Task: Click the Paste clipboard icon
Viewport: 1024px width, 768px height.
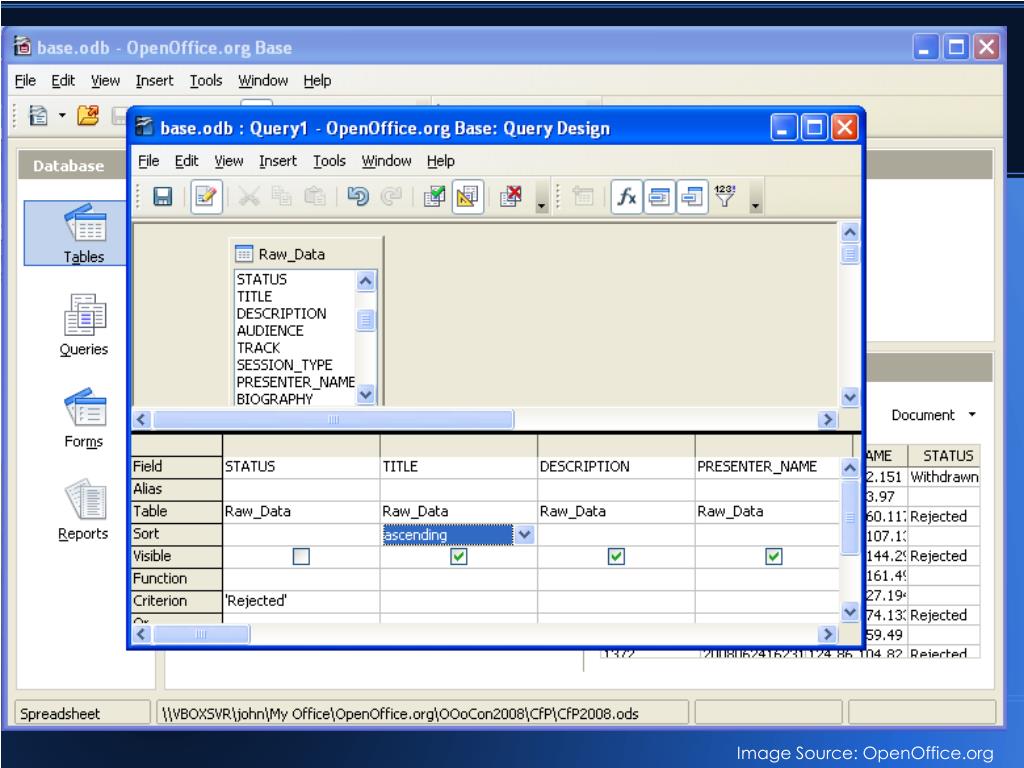Action: (x=315, y=196)
